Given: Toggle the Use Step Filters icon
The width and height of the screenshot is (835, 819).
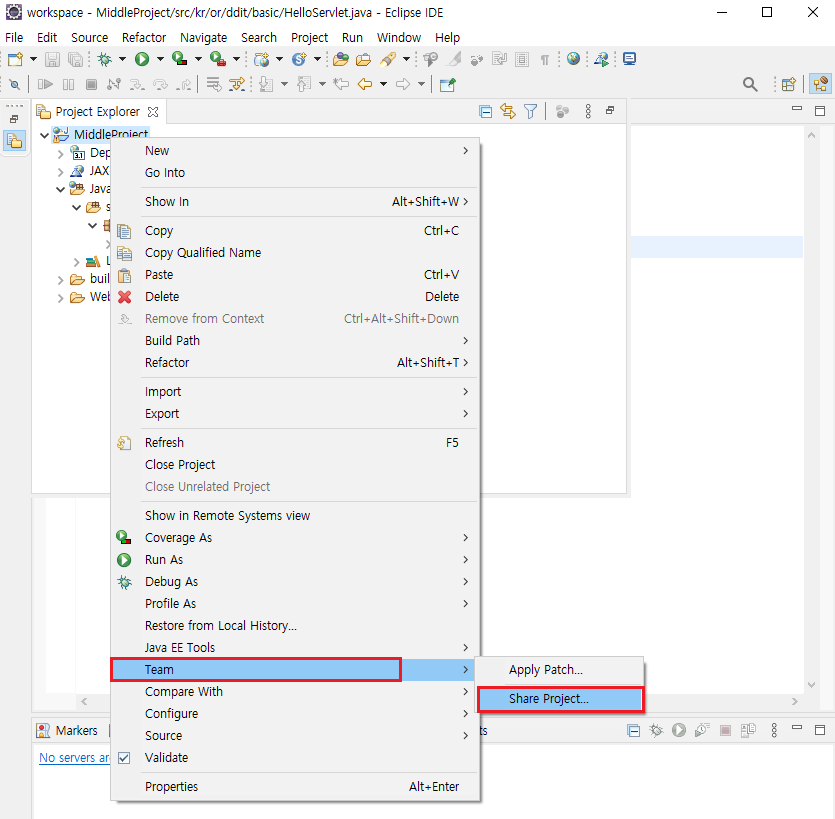Looking at the screenshot, I should [237, 84].
